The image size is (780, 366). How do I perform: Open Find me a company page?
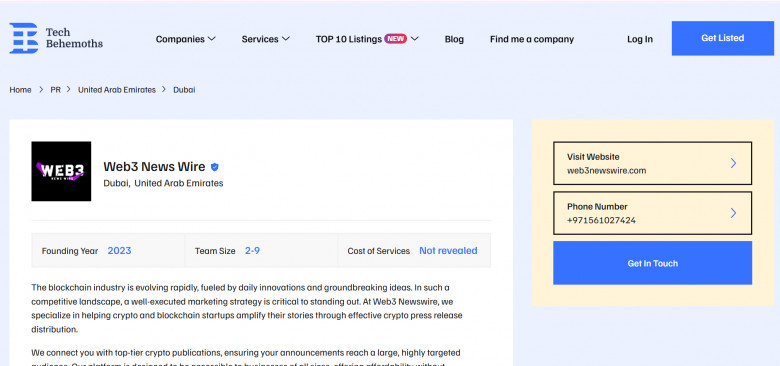point(532,39)
